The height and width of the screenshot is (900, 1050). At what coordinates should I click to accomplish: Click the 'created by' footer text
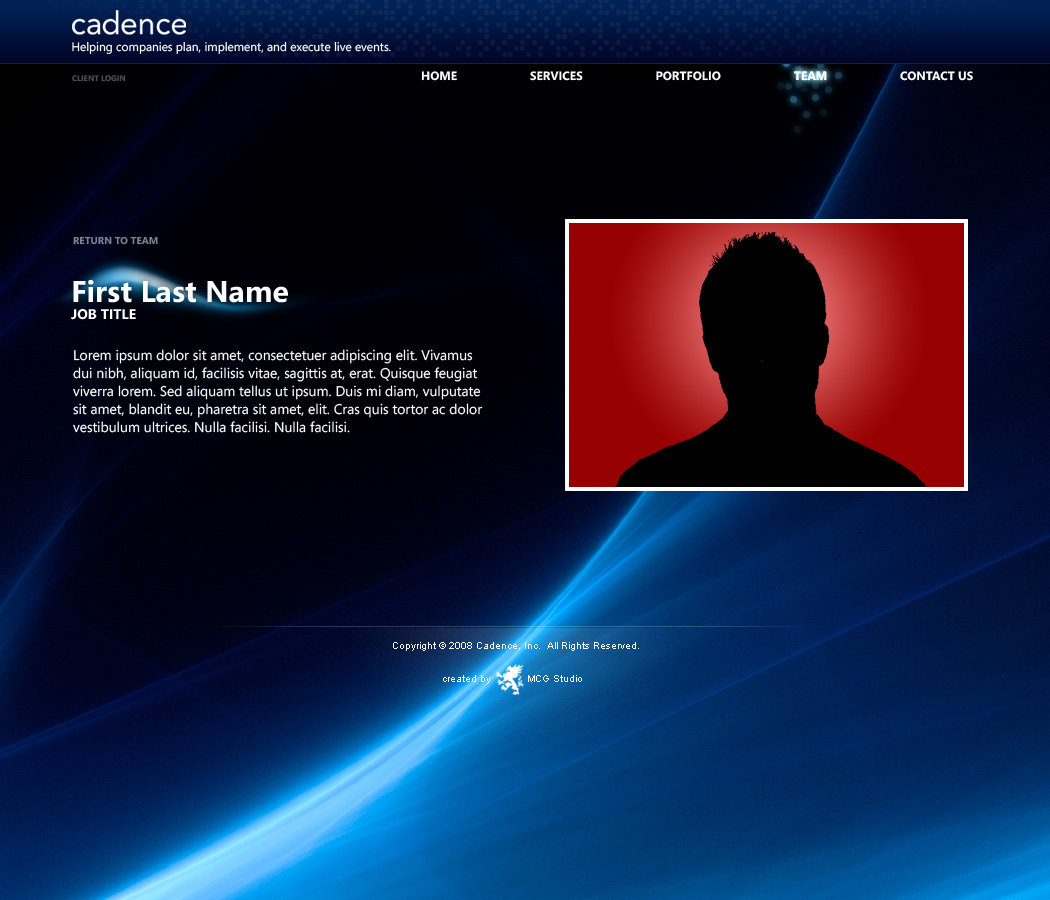[x=467, y=679]
